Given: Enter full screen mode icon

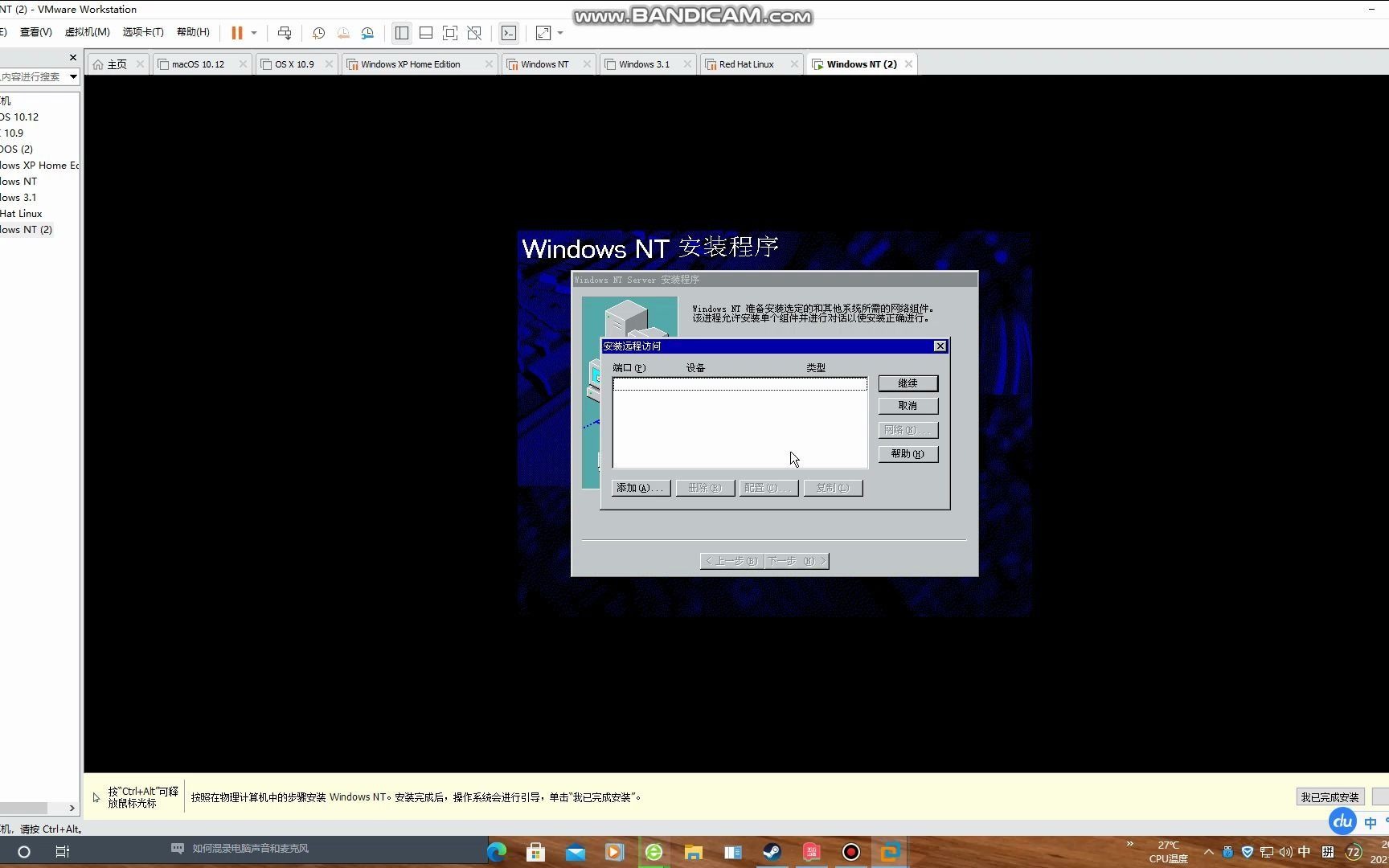Looking at the screenshot, I should click(x=450, y=33).
